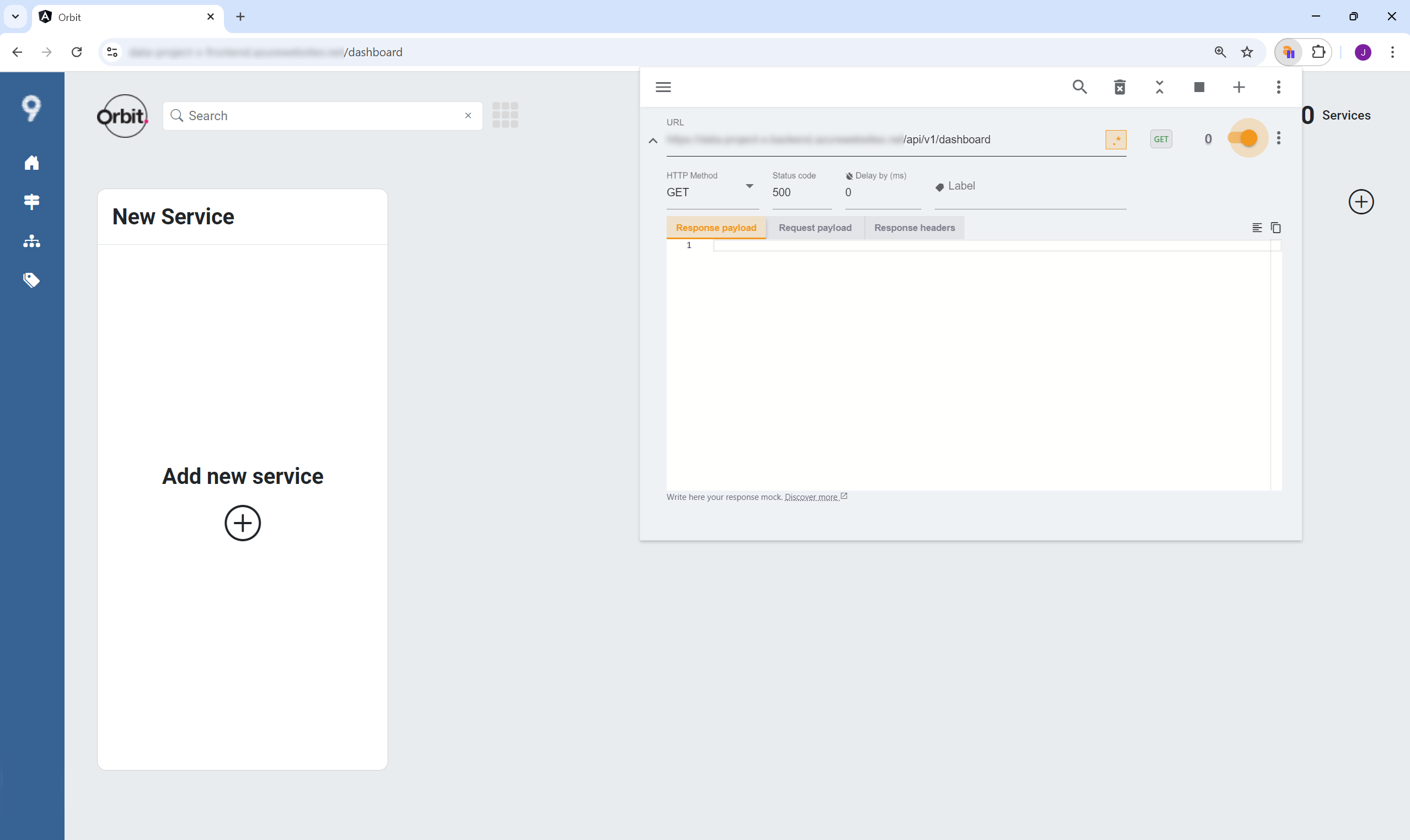
Task: Toggle the mock service active state
Action: pos(1246,138)
